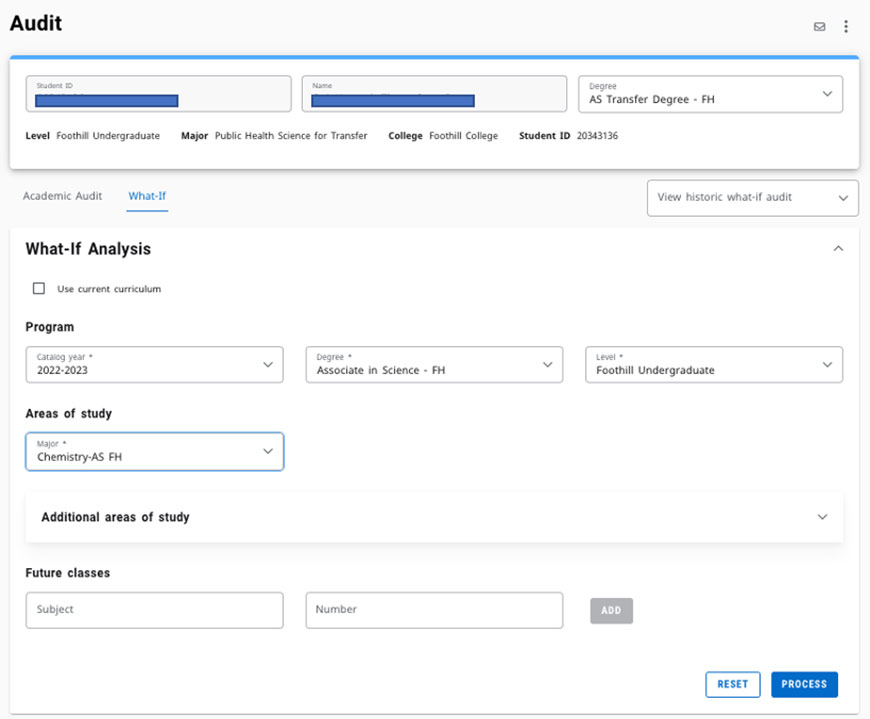Open the Catalog year dropdown
The height and width of the screenshot is (719, 870).
(x=154, y=365)
